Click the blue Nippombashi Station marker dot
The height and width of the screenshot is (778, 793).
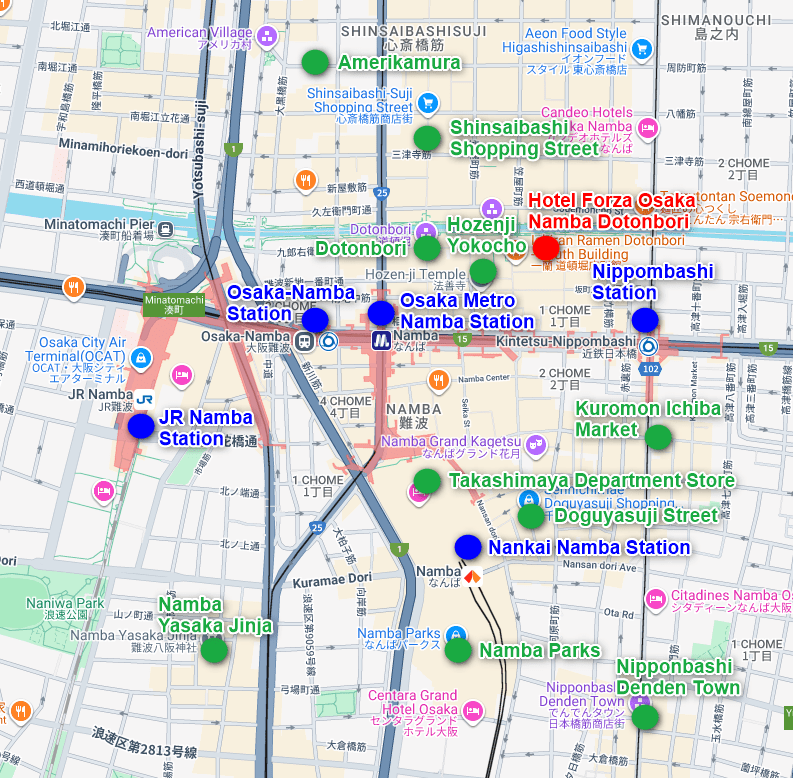click(645, 320)
